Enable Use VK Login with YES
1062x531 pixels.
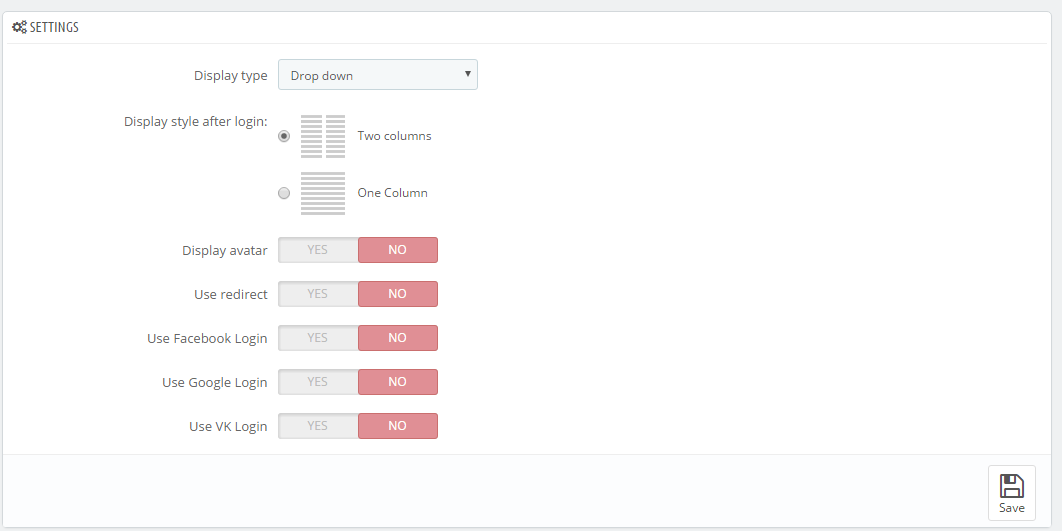pyautogui.click(x=318, y=426)
